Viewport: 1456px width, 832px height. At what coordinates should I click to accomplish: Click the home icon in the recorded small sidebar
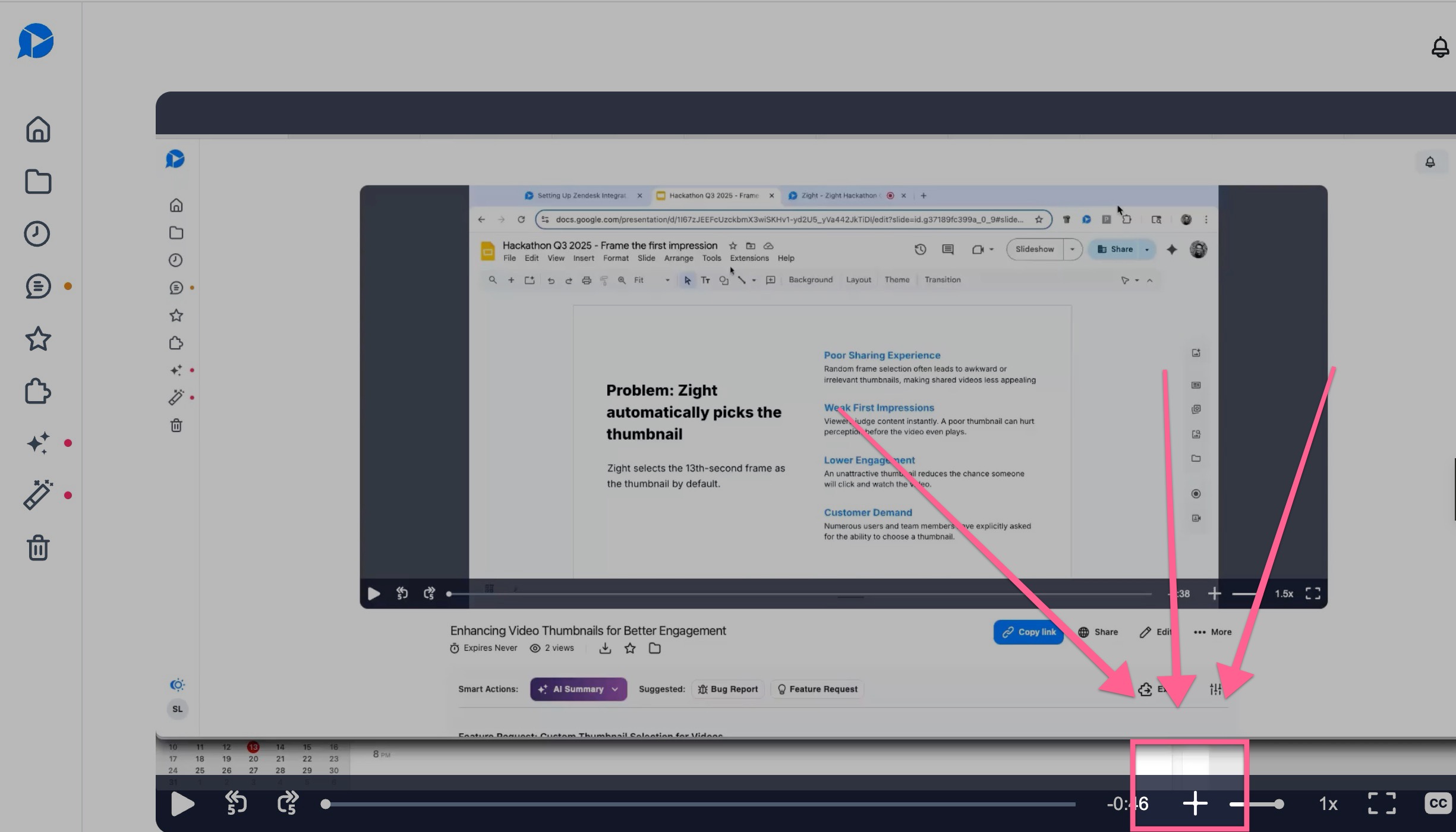176,206
